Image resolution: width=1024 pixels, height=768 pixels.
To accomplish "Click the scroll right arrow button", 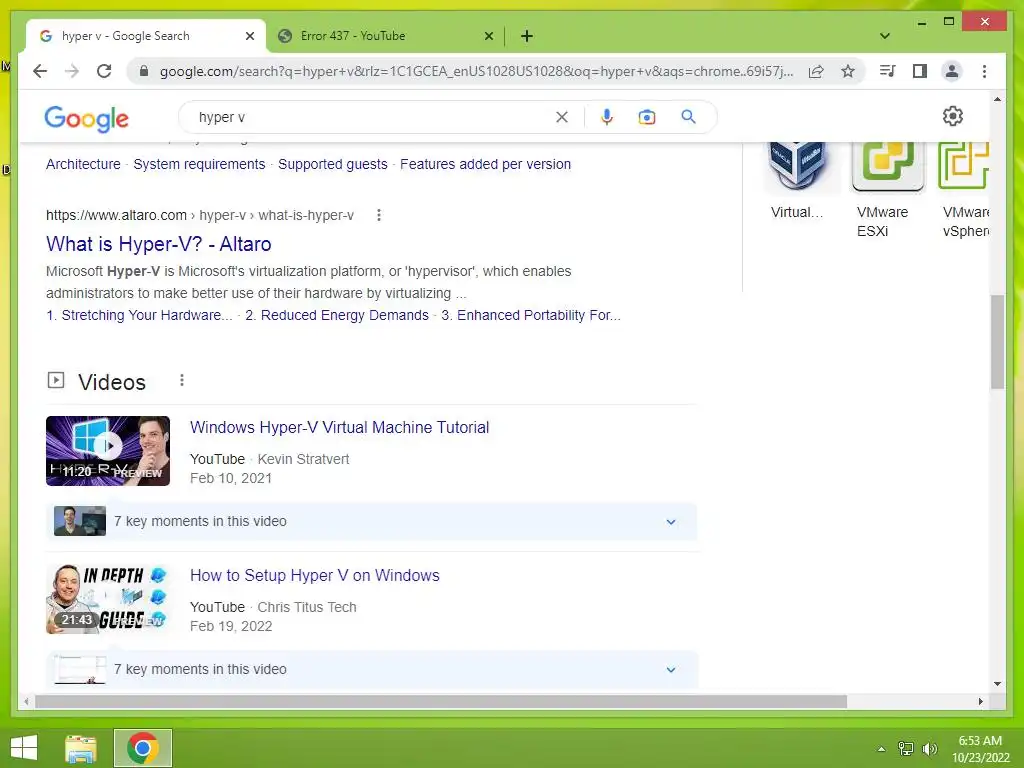I will pos(980,701).
